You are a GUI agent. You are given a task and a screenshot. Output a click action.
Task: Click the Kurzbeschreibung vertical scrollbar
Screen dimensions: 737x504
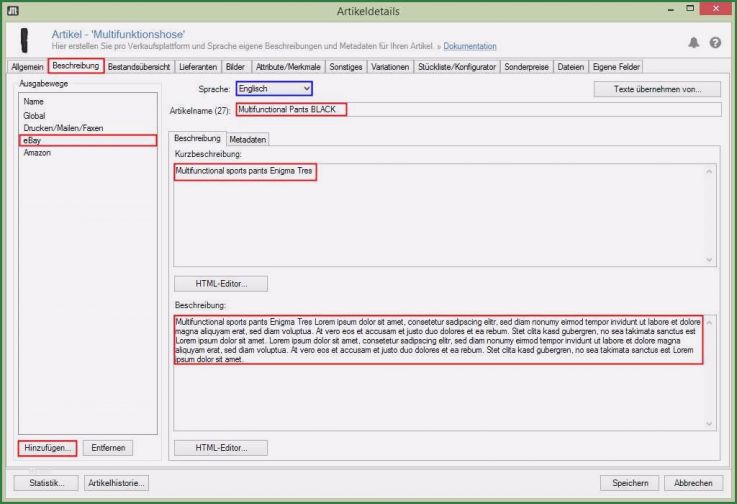pyautogui.click(x=710, y=215)
